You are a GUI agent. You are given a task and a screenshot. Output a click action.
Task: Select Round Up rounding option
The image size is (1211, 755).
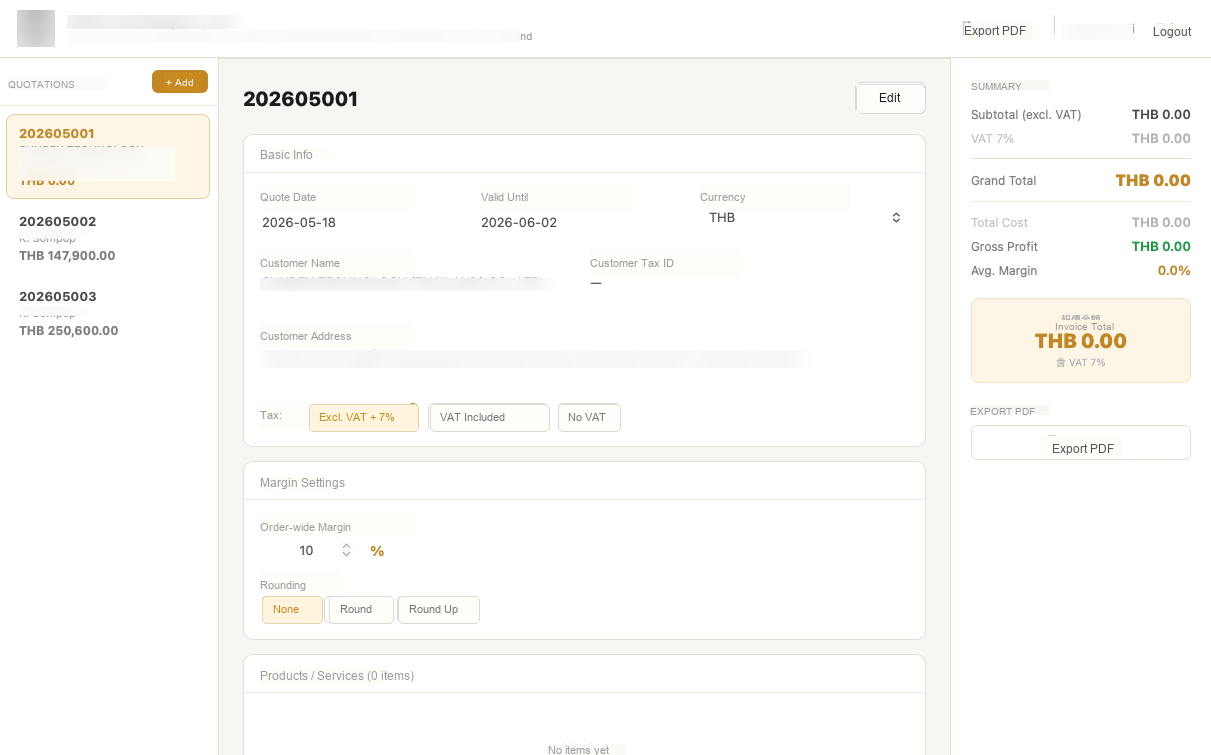(438, 609)
